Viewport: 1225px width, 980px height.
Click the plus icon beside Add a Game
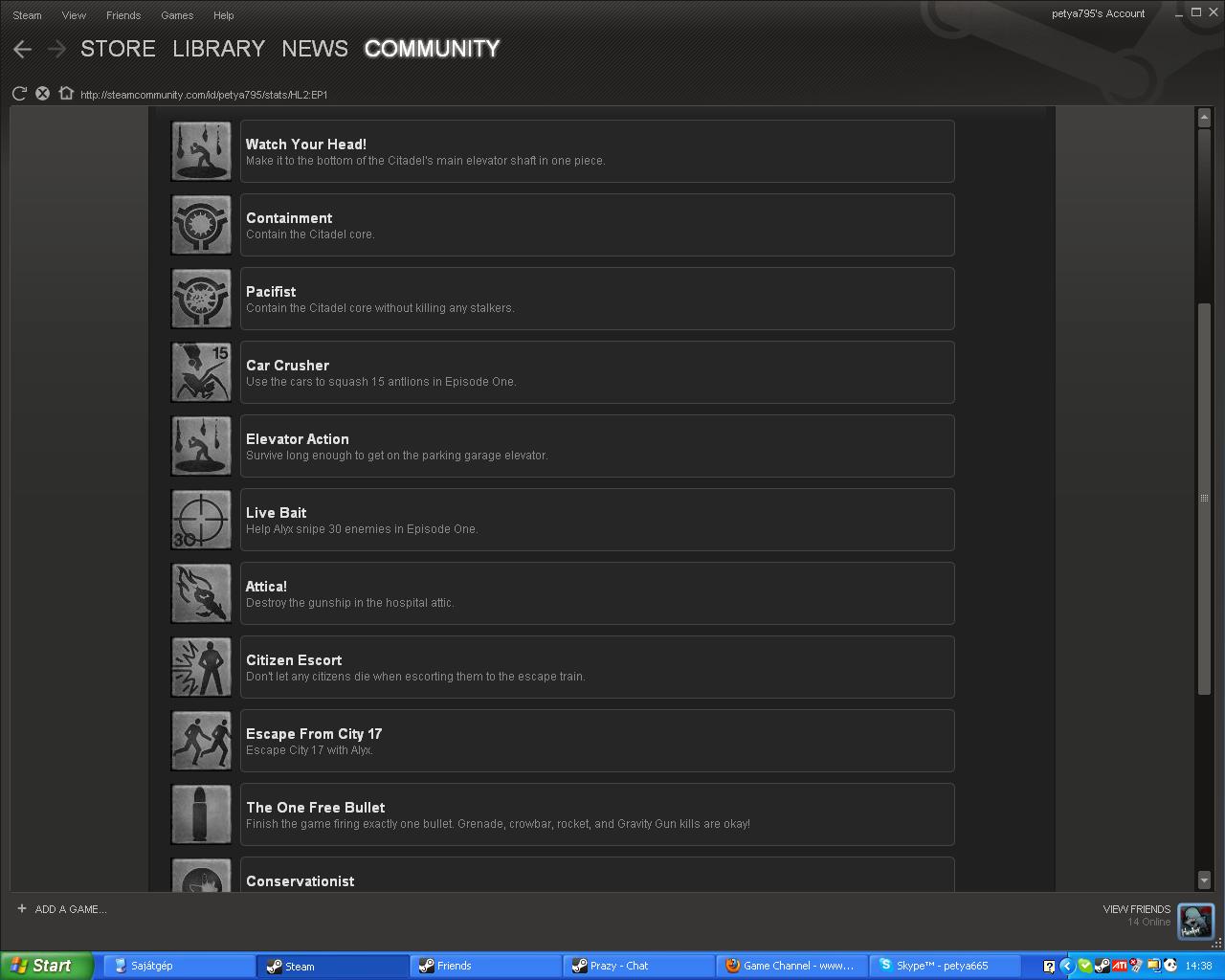click(22, 908)
